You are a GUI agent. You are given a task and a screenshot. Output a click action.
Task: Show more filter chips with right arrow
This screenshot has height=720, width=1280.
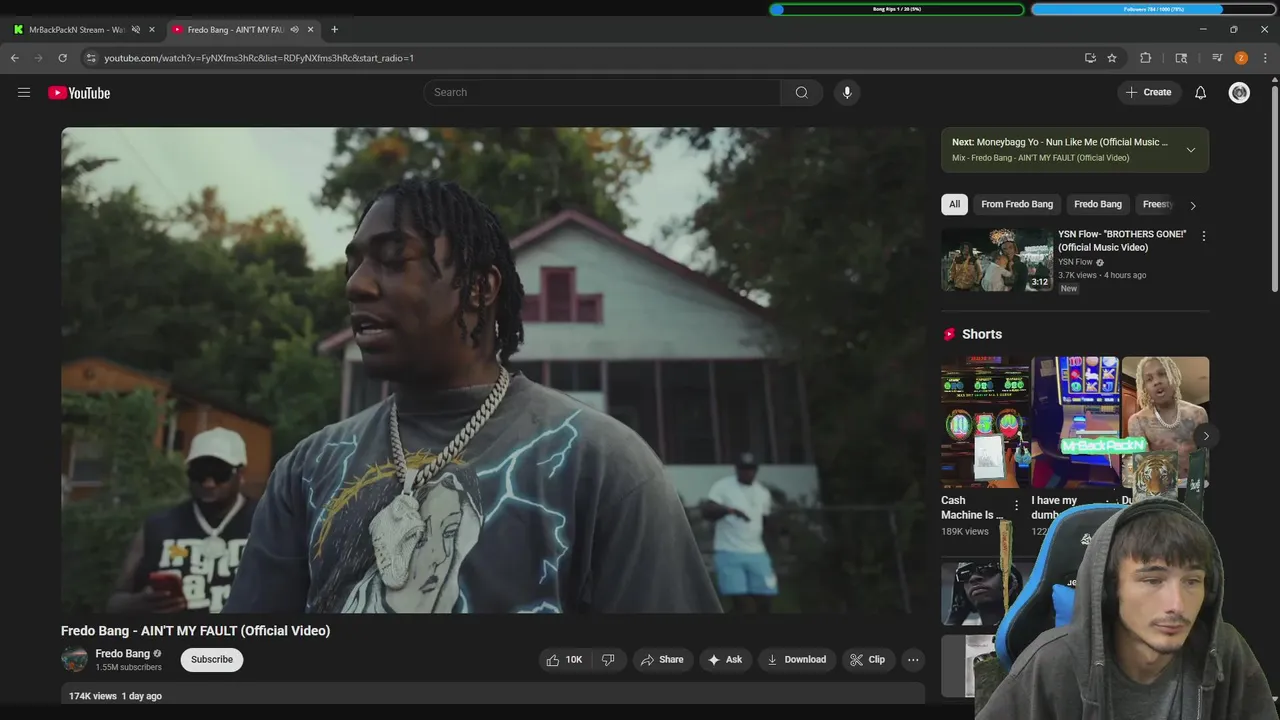point(1192,205)
